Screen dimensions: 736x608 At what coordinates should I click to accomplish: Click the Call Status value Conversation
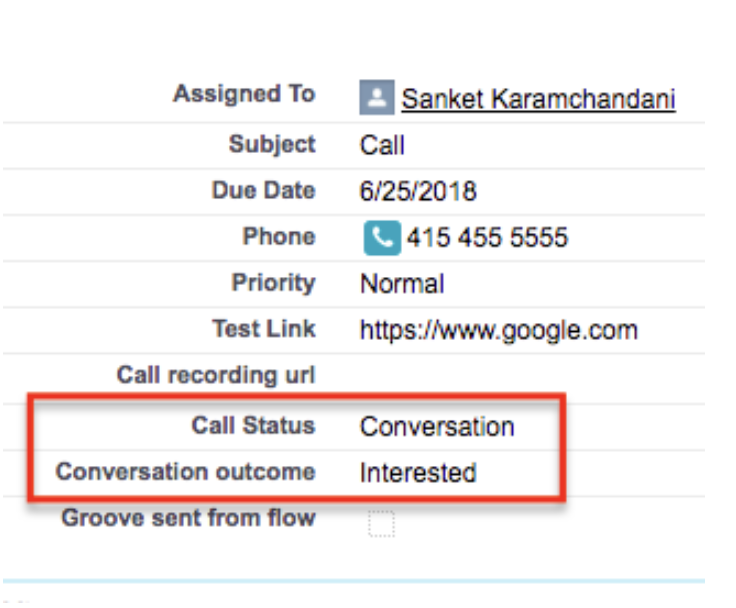[x=437, y=427]
